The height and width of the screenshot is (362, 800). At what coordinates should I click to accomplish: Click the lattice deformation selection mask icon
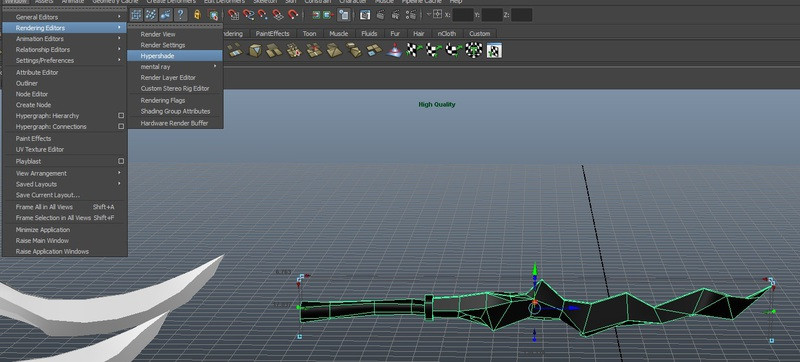(136, 15)
